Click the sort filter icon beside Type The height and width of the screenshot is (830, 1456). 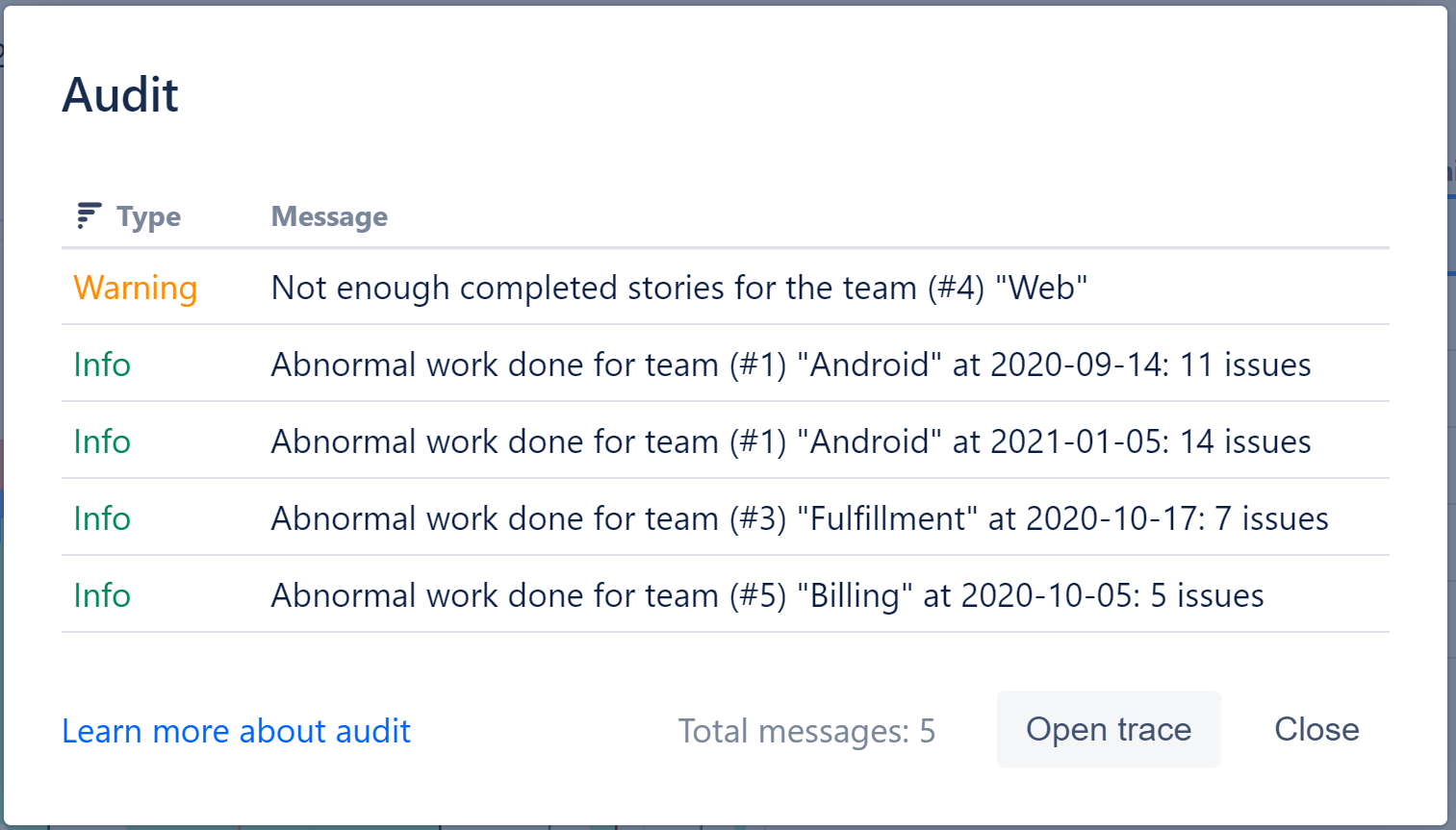(x=86, y=215)
